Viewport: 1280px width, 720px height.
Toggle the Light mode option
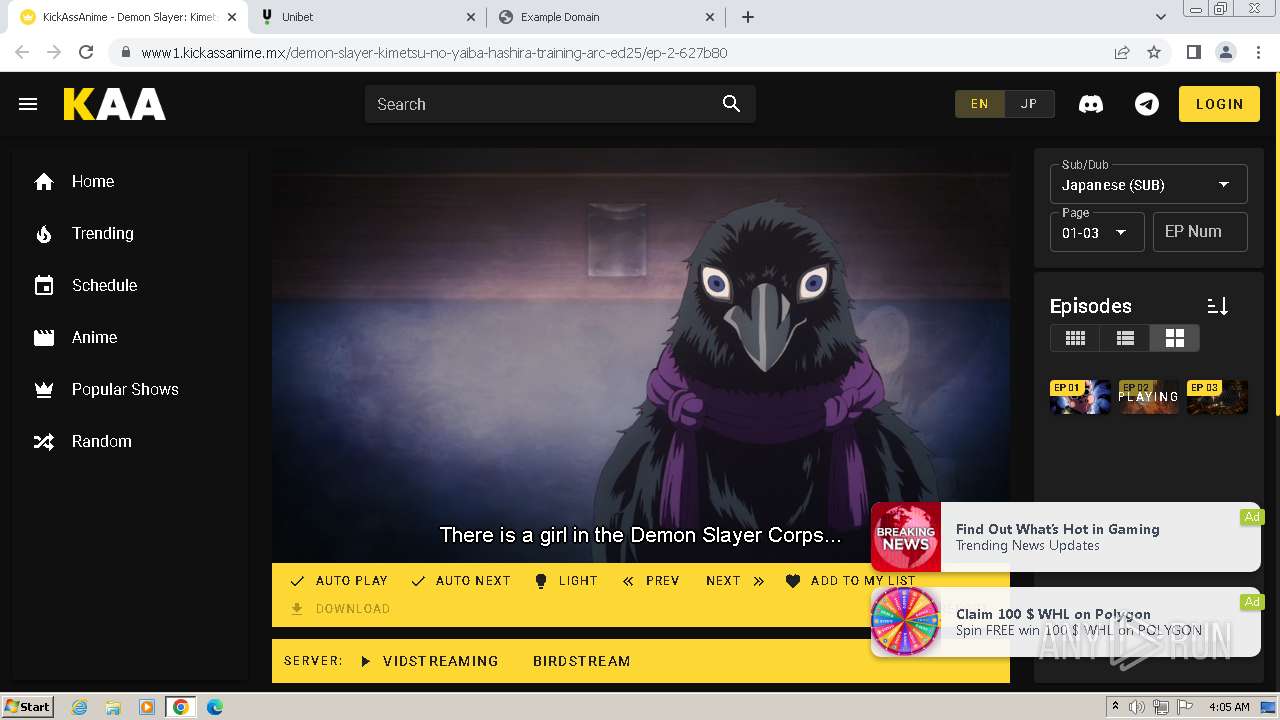[565, 581]
